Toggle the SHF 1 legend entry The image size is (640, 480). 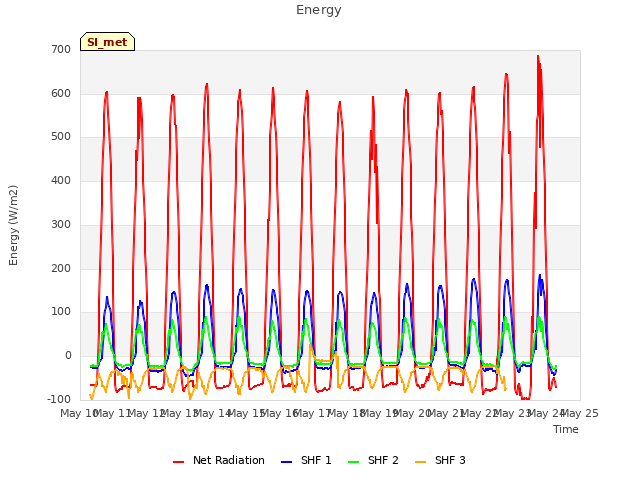click(306, 460)
